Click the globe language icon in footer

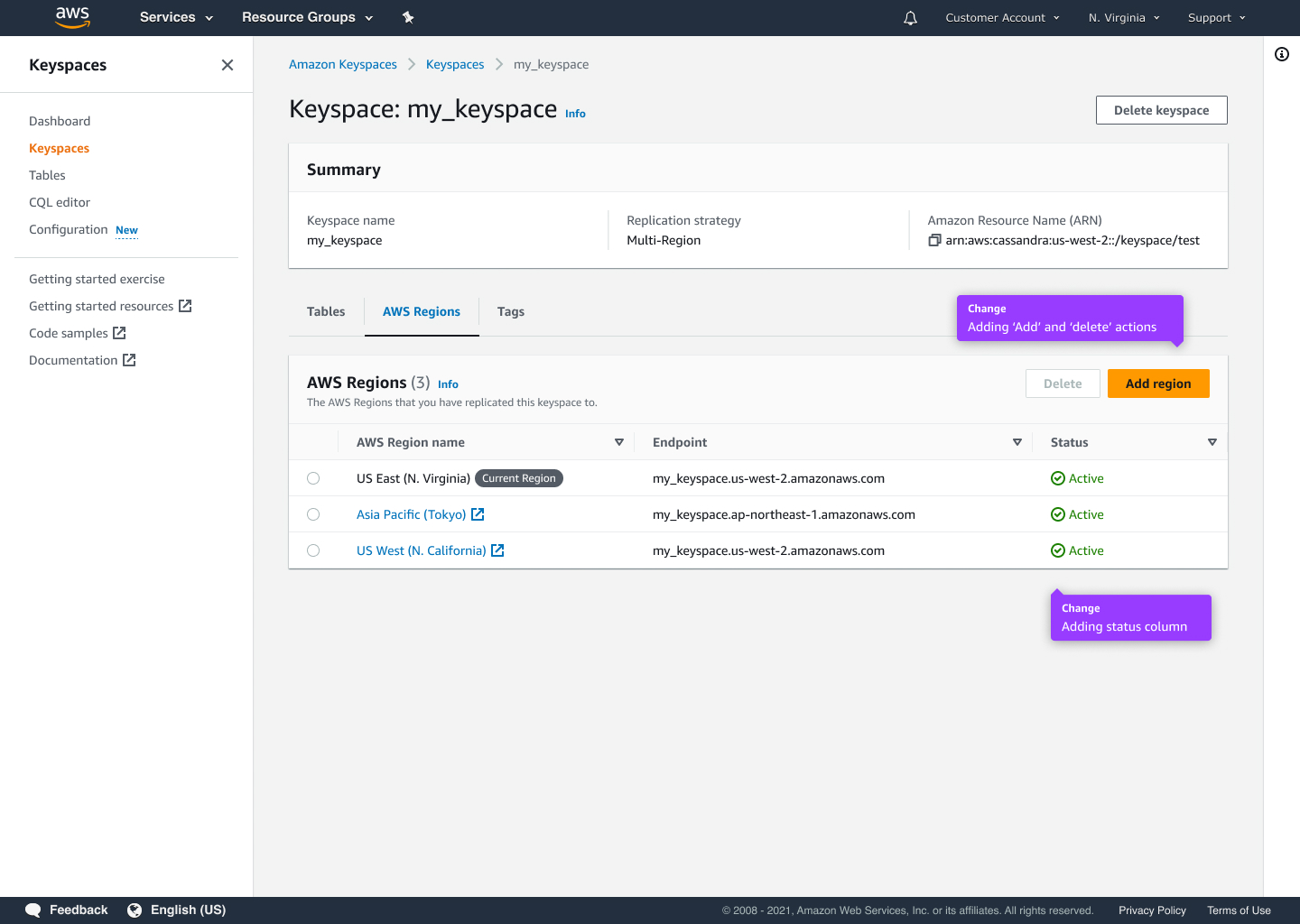pyautogui.click(x=135, y=910)
